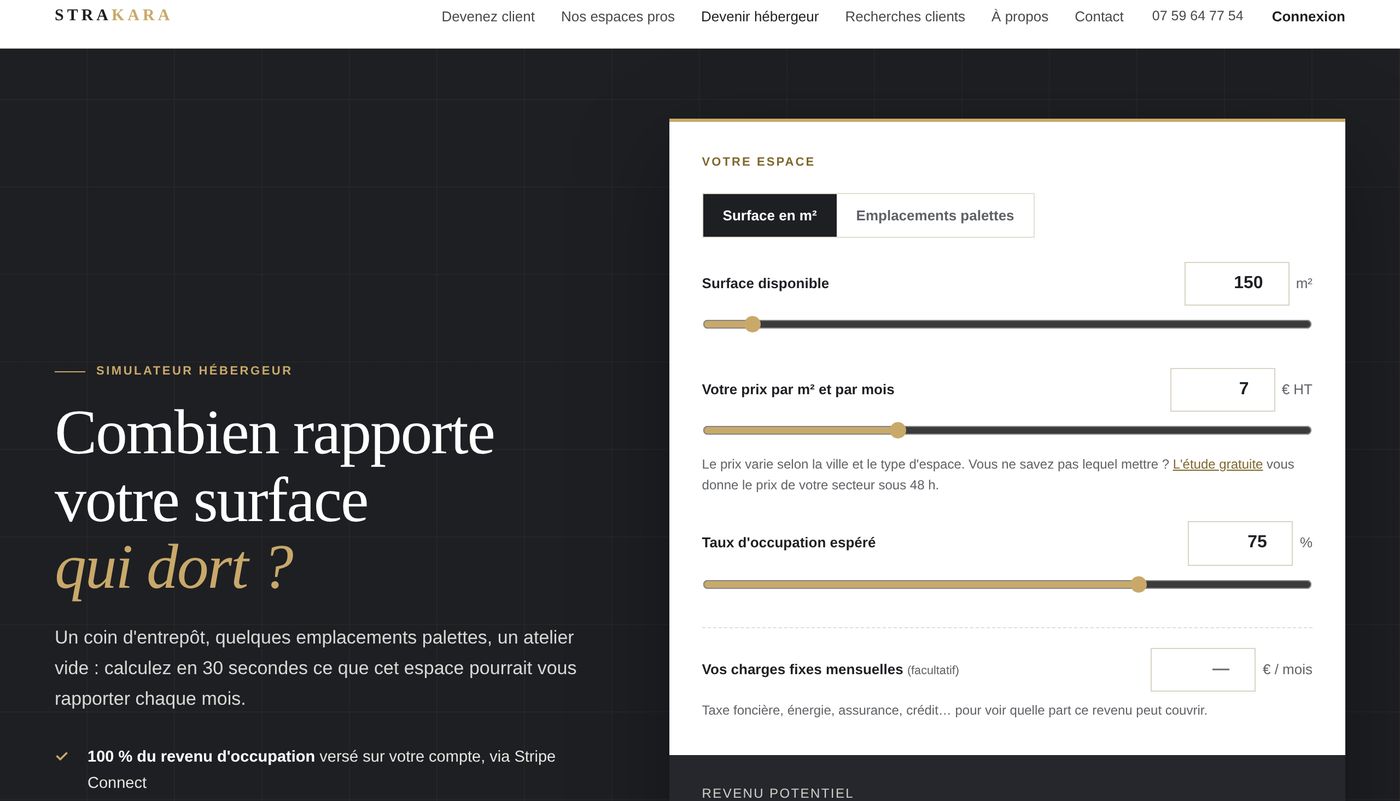Click the Taux d'occupation espéré label

coord(789,542)
